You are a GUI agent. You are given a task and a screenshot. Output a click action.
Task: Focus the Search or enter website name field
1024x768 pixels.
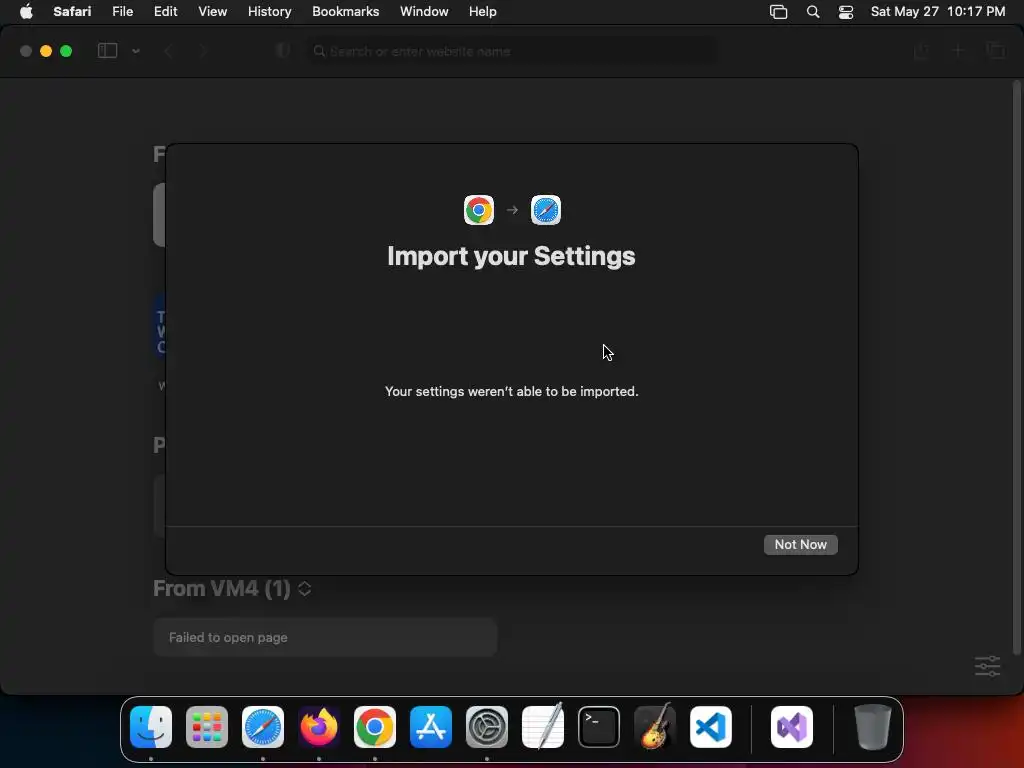click(x=511, y=51)
